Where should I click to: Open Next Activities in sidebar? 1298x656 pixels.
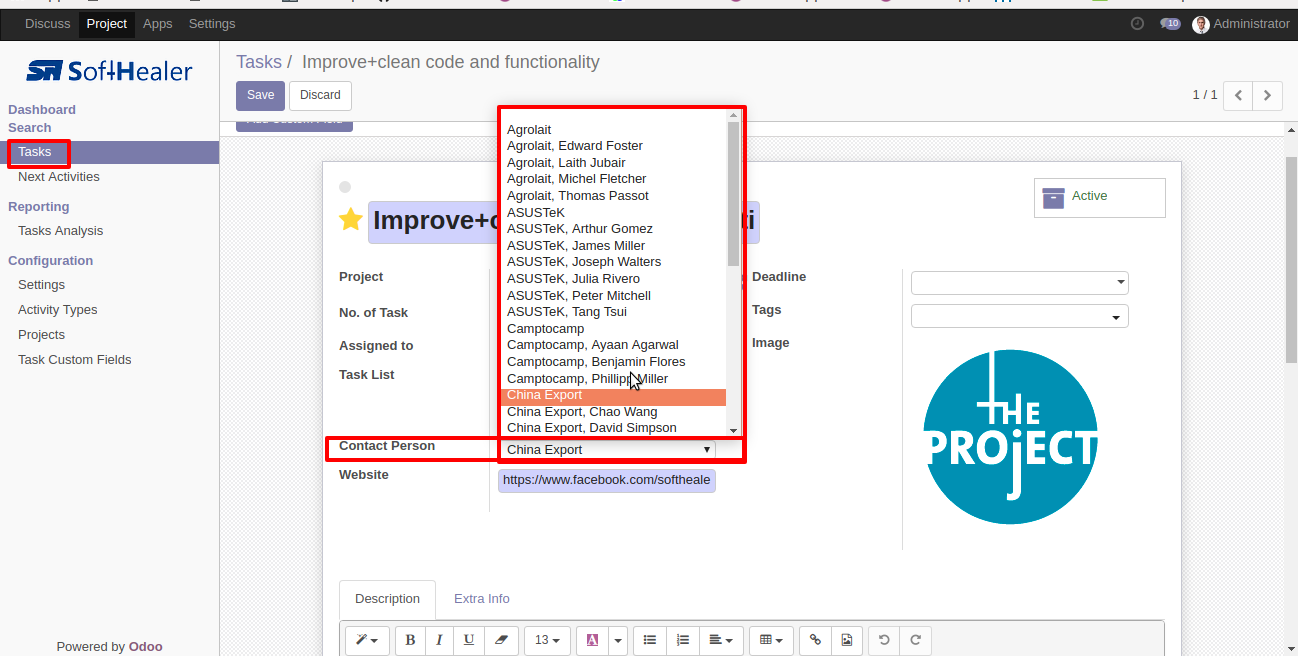[59, 177]
